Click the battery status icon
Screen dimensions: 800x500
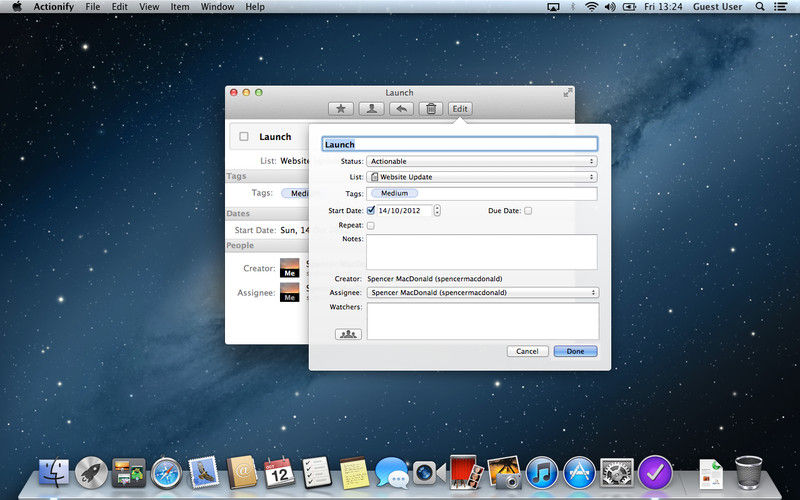click(x=629, y=7)
